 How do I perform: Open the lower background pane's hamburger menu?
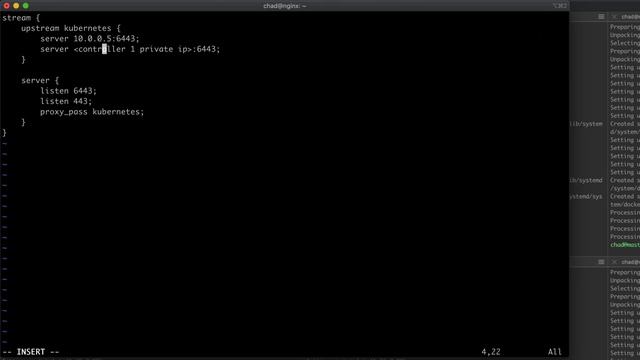[601, 262]
